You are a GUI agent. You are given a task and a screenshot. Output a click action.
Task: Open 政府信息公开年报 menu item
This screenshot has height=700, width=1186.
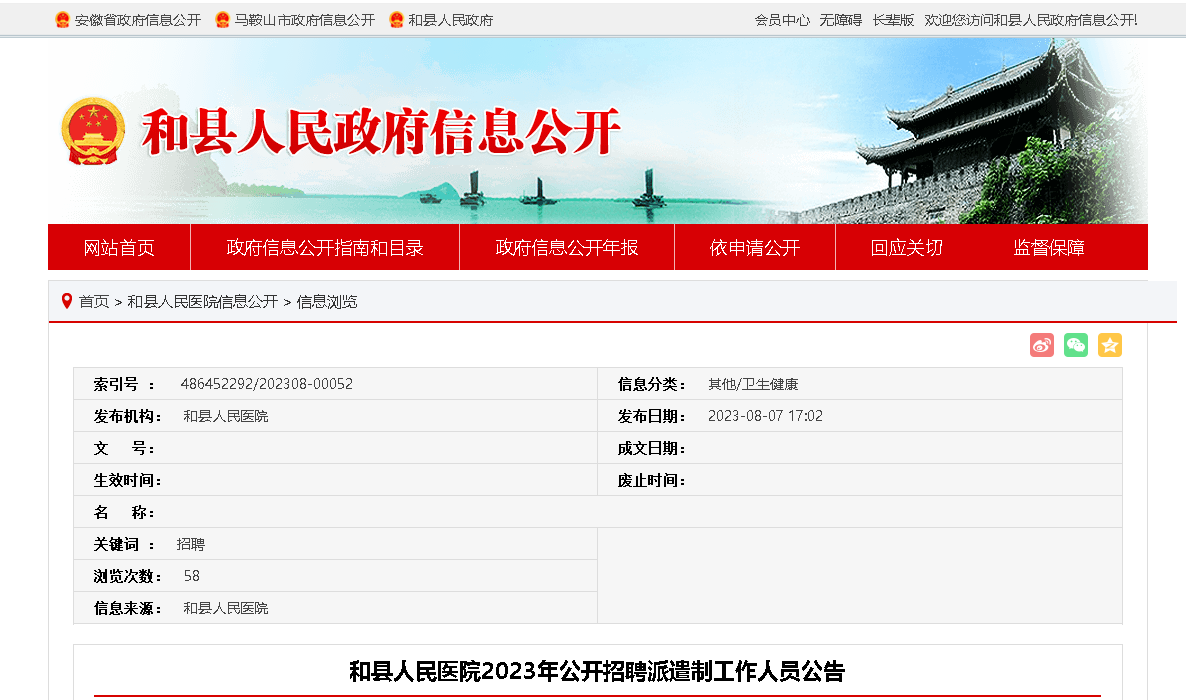click(567, 247)
